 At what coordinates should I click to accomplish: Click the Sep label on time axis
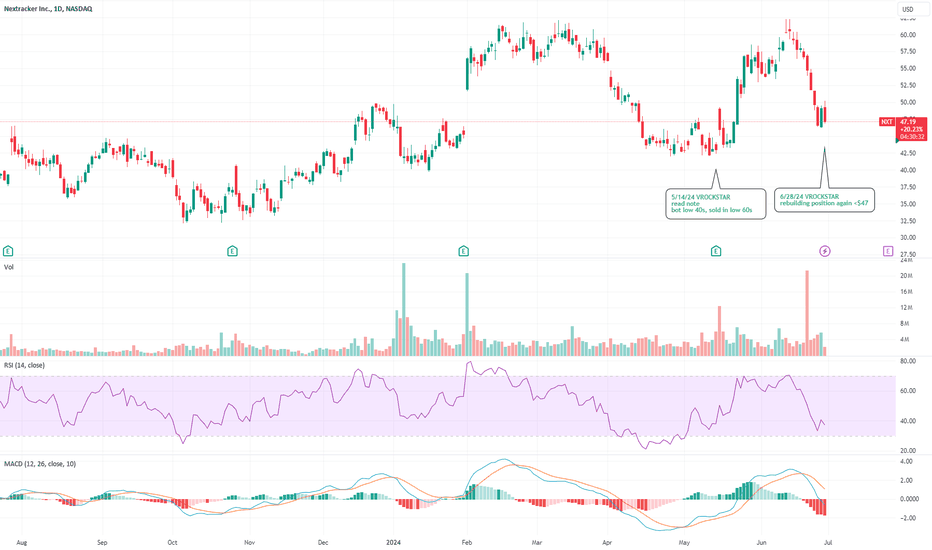pos(102,542)
